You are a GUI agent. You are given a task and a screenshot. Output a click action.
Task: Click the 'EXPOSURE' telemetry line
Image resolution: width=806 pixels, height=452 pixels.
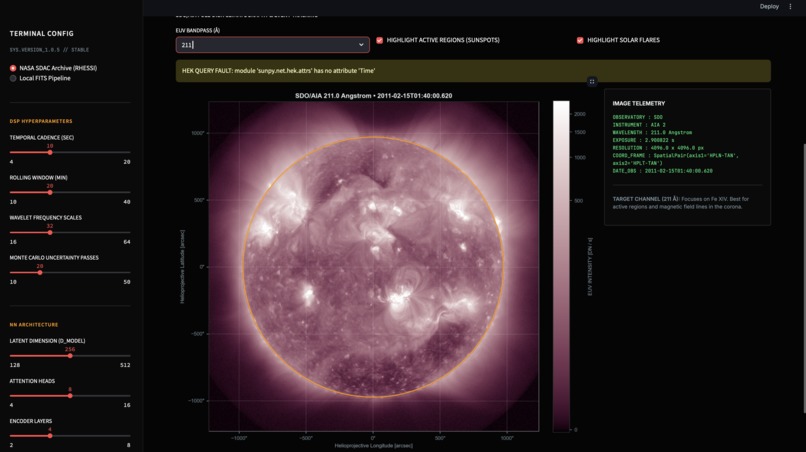(x=643, y=140)
